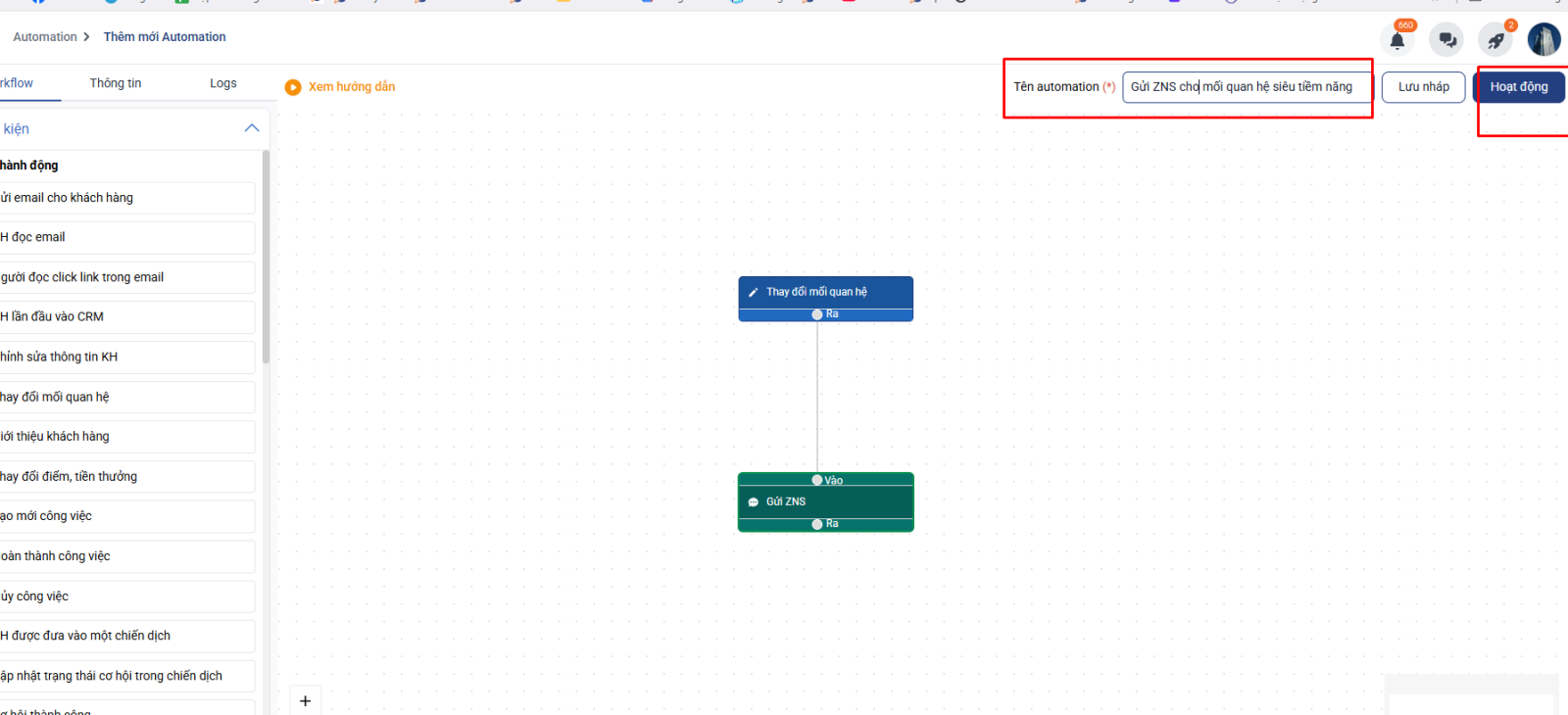The width and height of the screenshot is (1568, 715).
Task: Click the Lưu nháp button
Action: pos(1423,87)
